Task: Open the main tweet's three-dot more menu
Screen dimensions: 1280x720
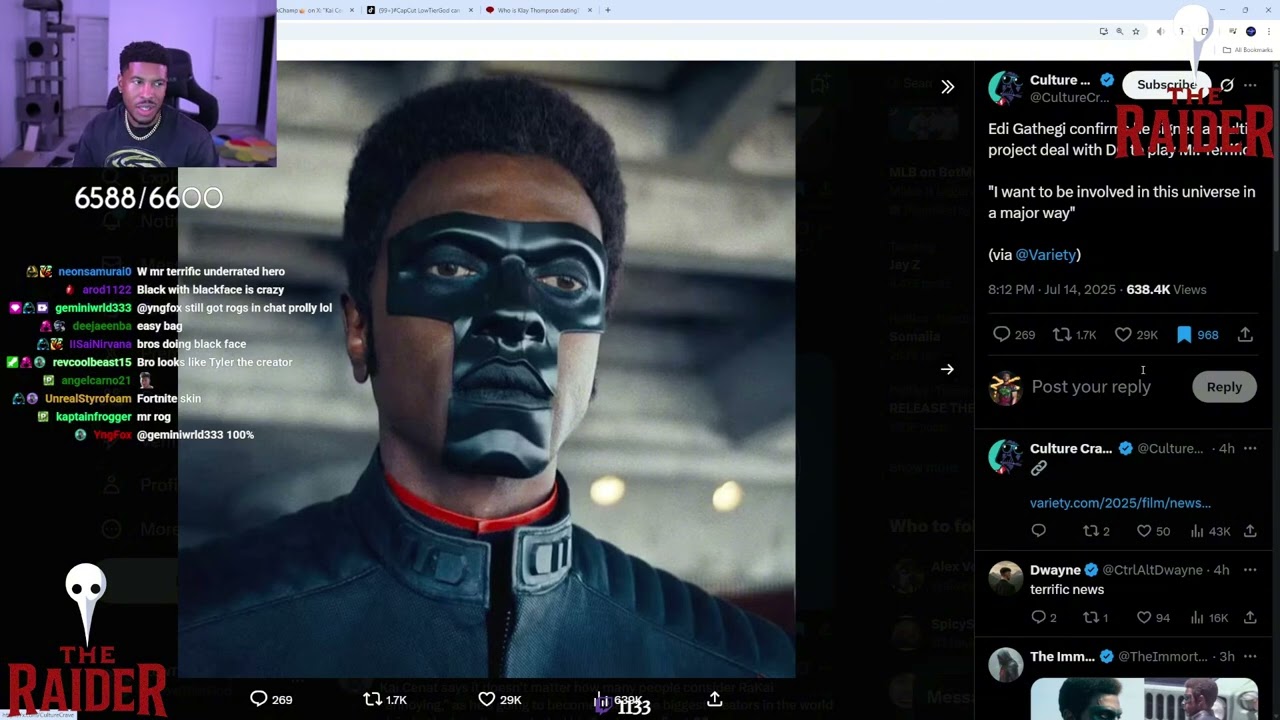Action: (x=1250, y=85)
